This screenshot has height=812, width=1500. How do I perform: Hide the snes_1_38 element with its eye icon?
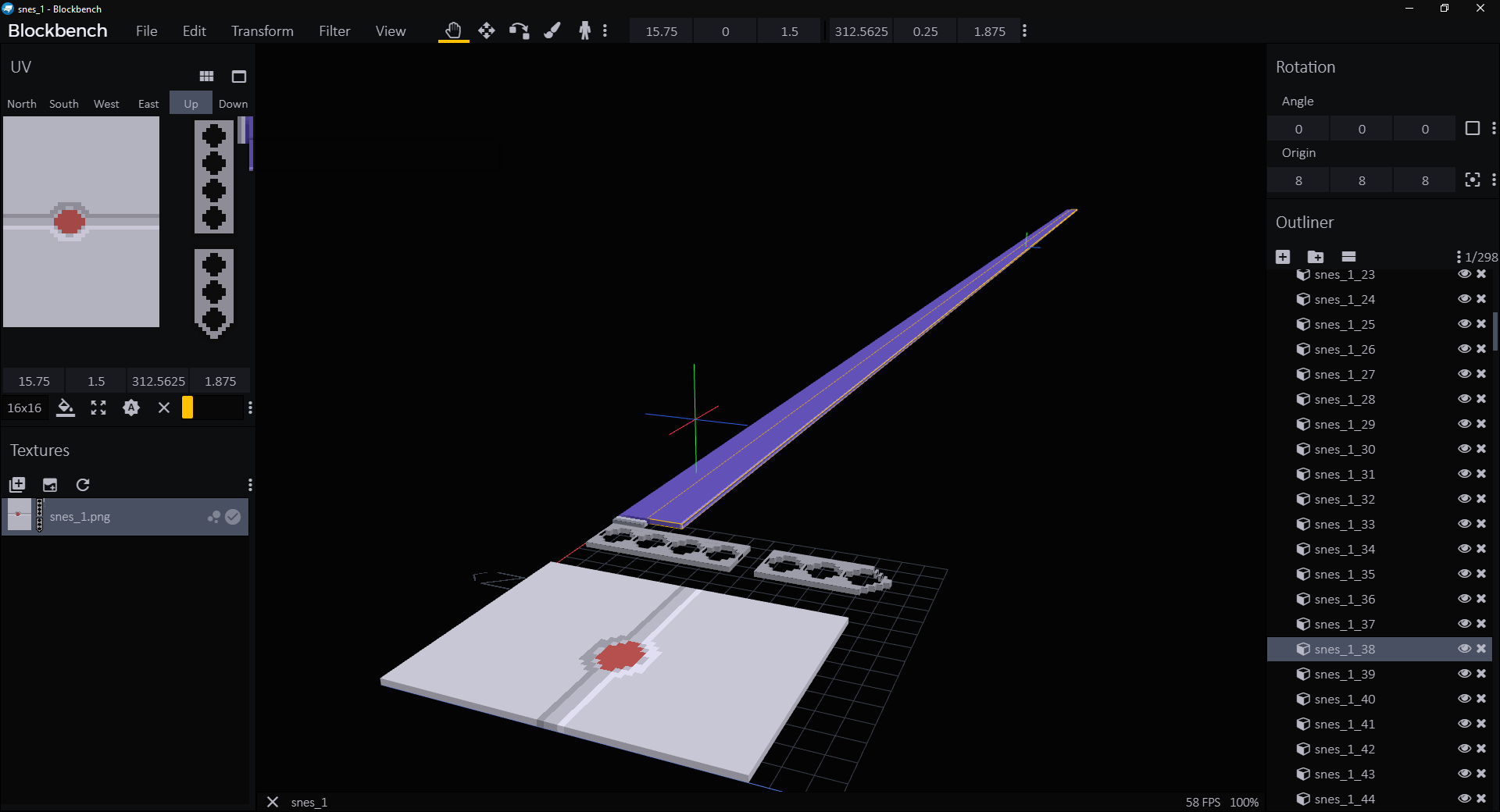click(1465, 649)
